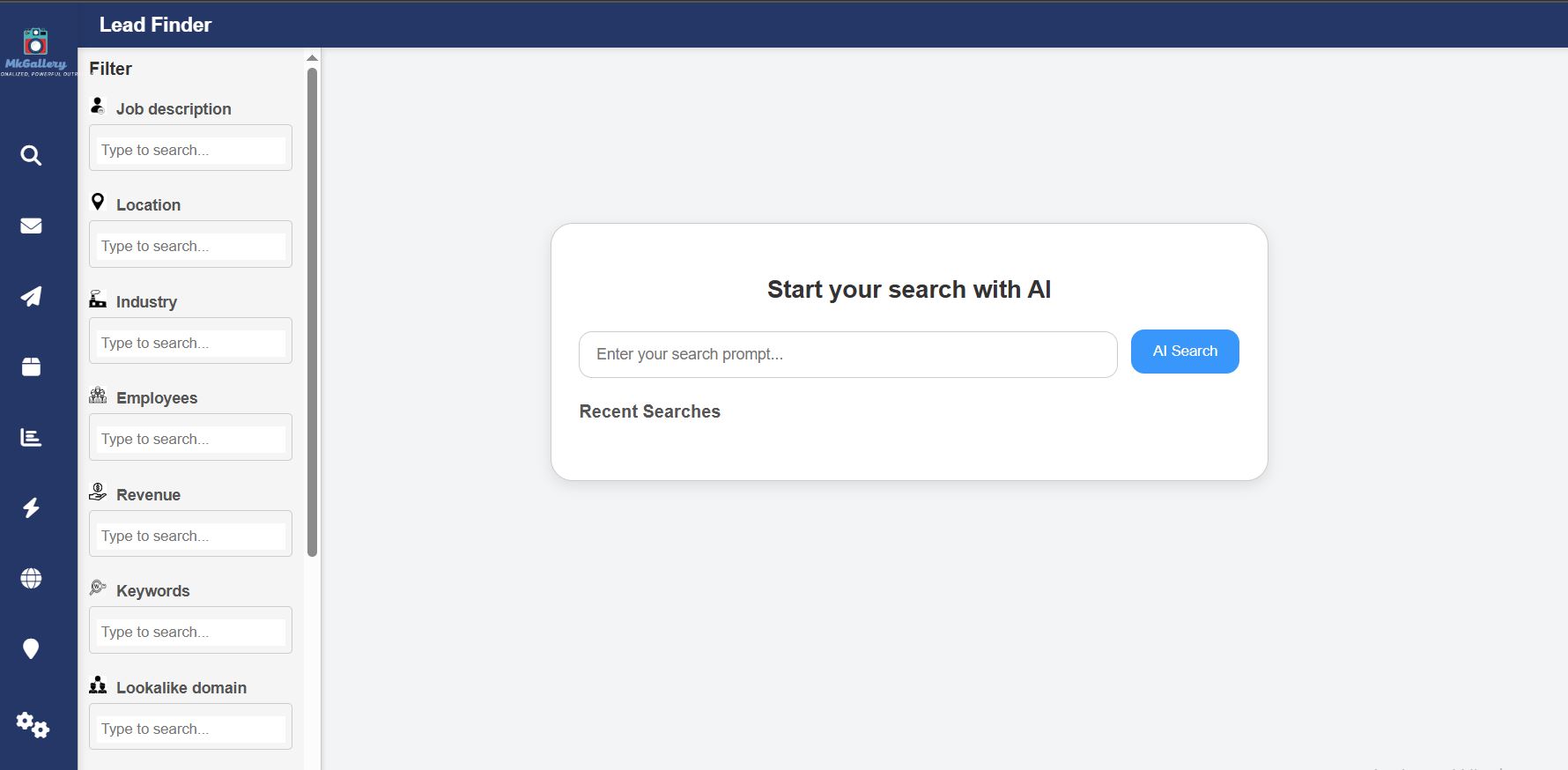The height and width of the screenshot is (770, 1568).
Task: Click the Location pin filter icon
Action: pyautogui.click(x=97, y=201)
